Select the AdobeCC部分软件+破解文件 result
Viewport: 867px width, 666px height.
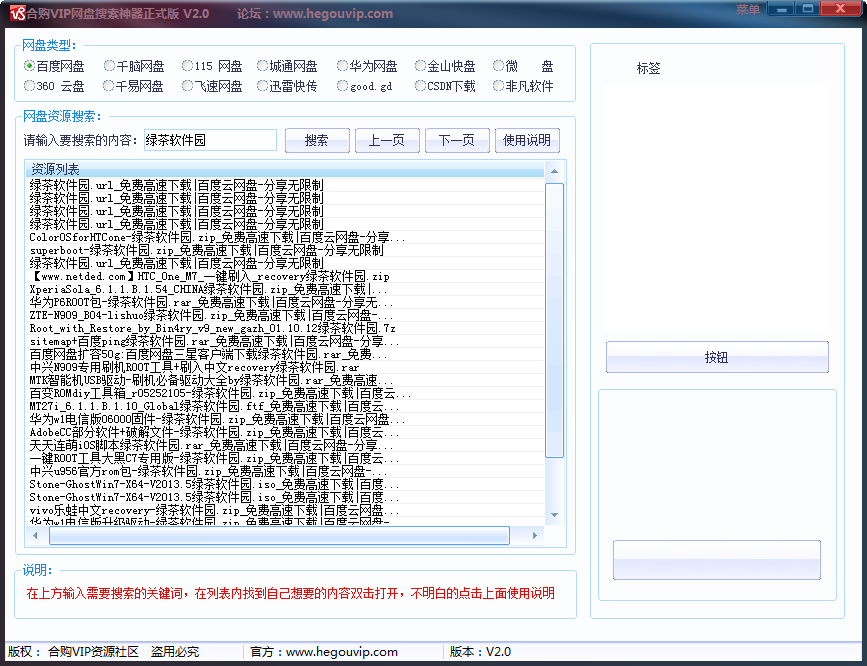click(x=285, y=433)
